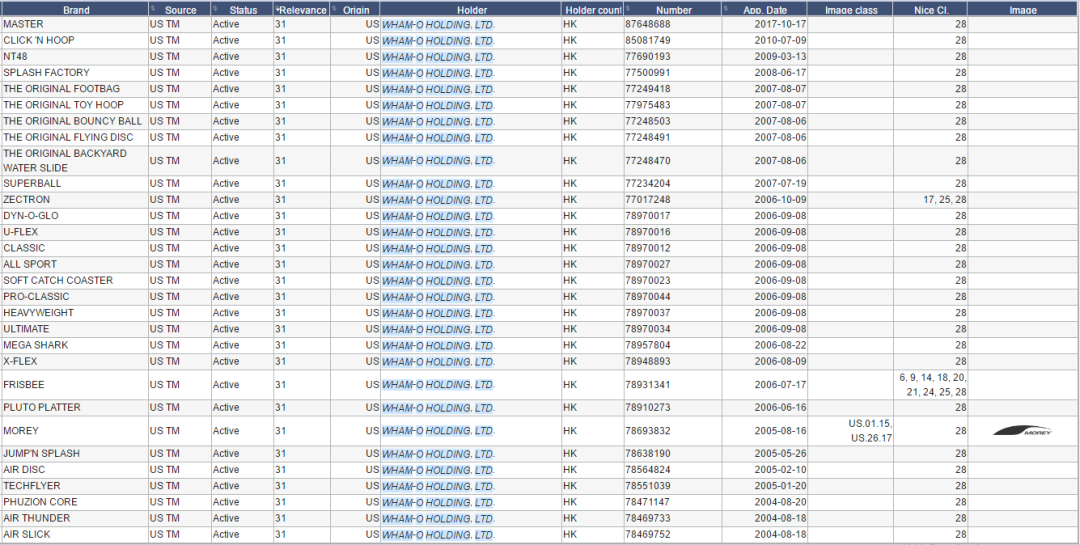Click the Brand column header
Viewport: 1080px width, 545px height.
tap(75, 9)
